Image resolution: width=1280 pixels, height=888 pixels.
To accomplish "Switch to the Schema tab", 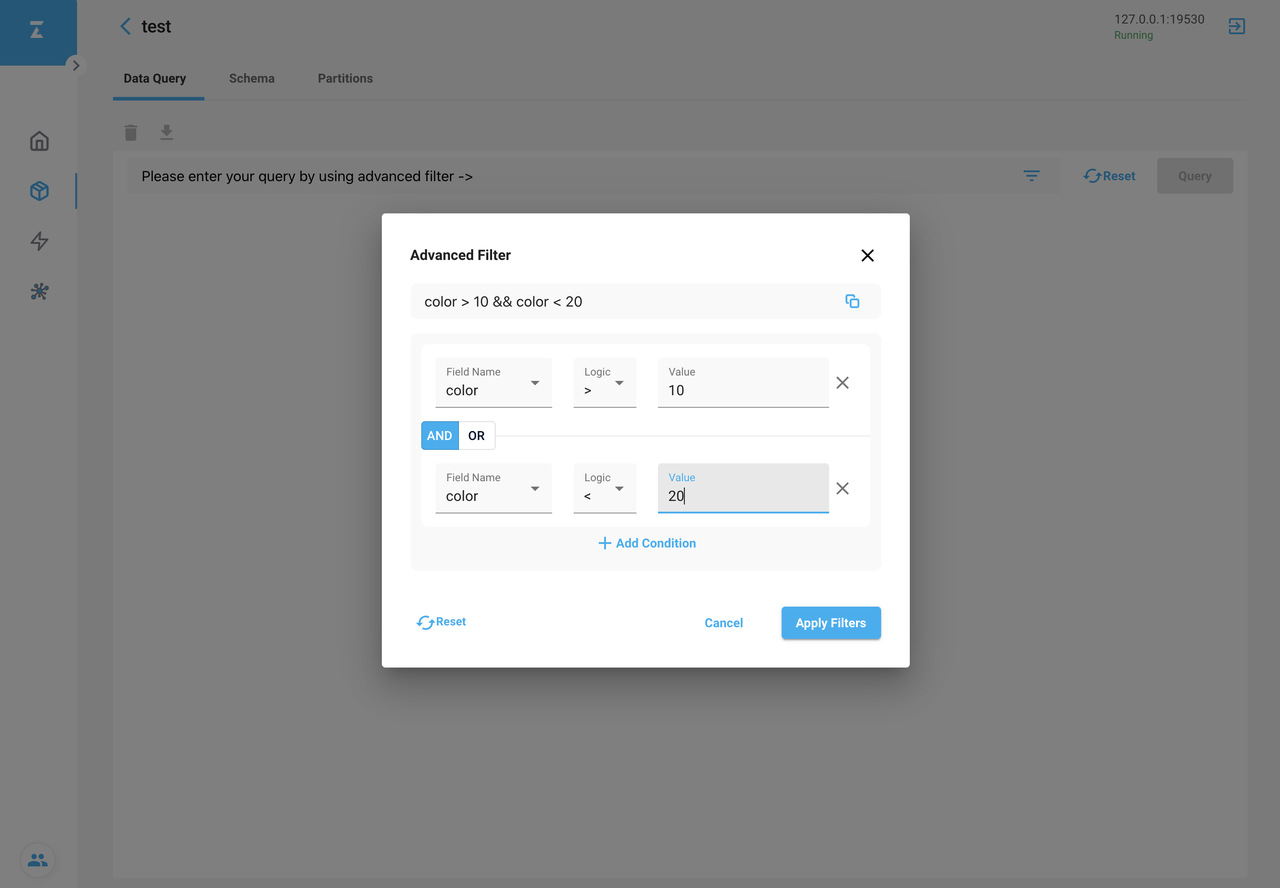I will click(251, 78).
